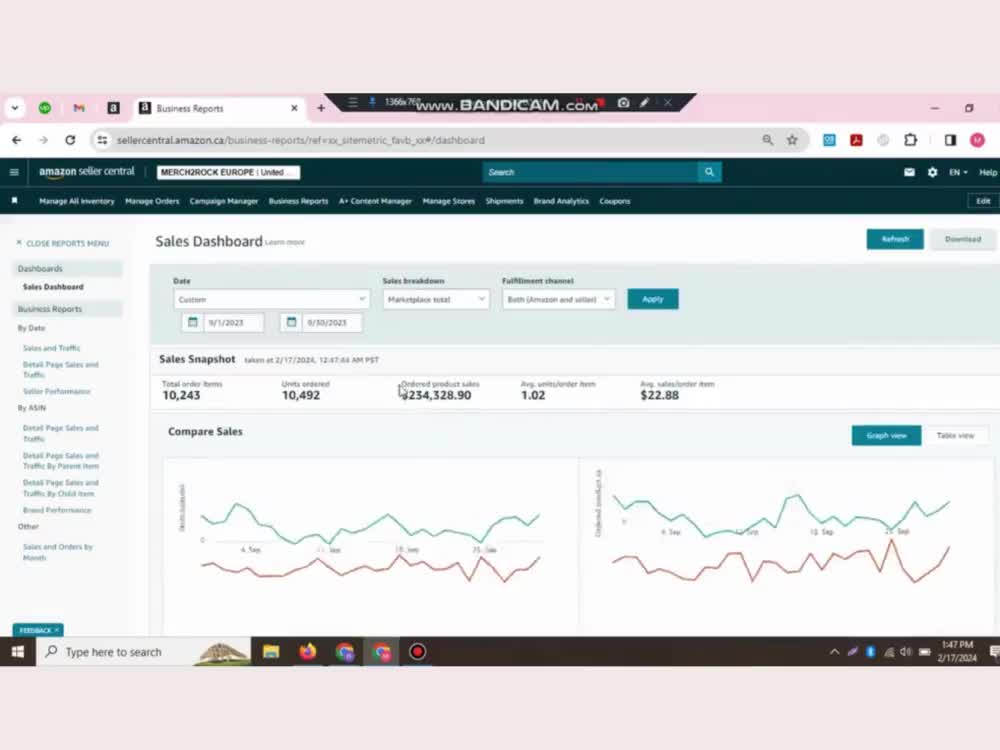Image resolution: width=1000 pixels, height=750 pixels.
Task: Open A+ Content Manager menu
Action: point(375,201)
